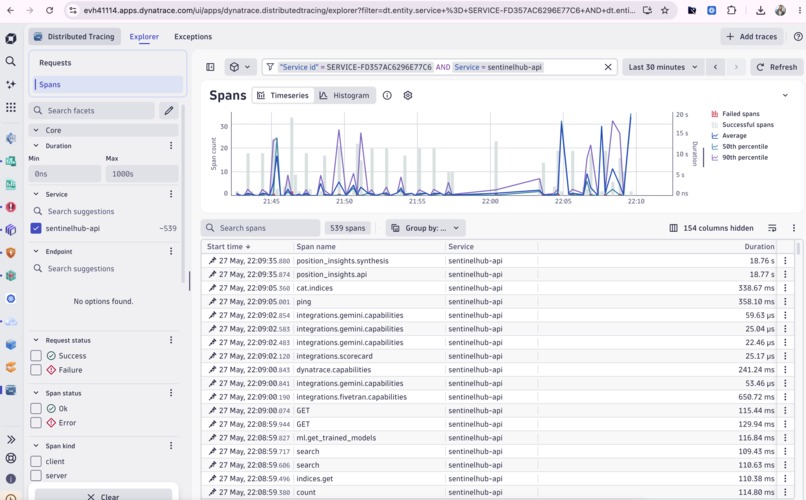
Task: Open the apps grid launcher in sidebar
Action: pos(10,107)
